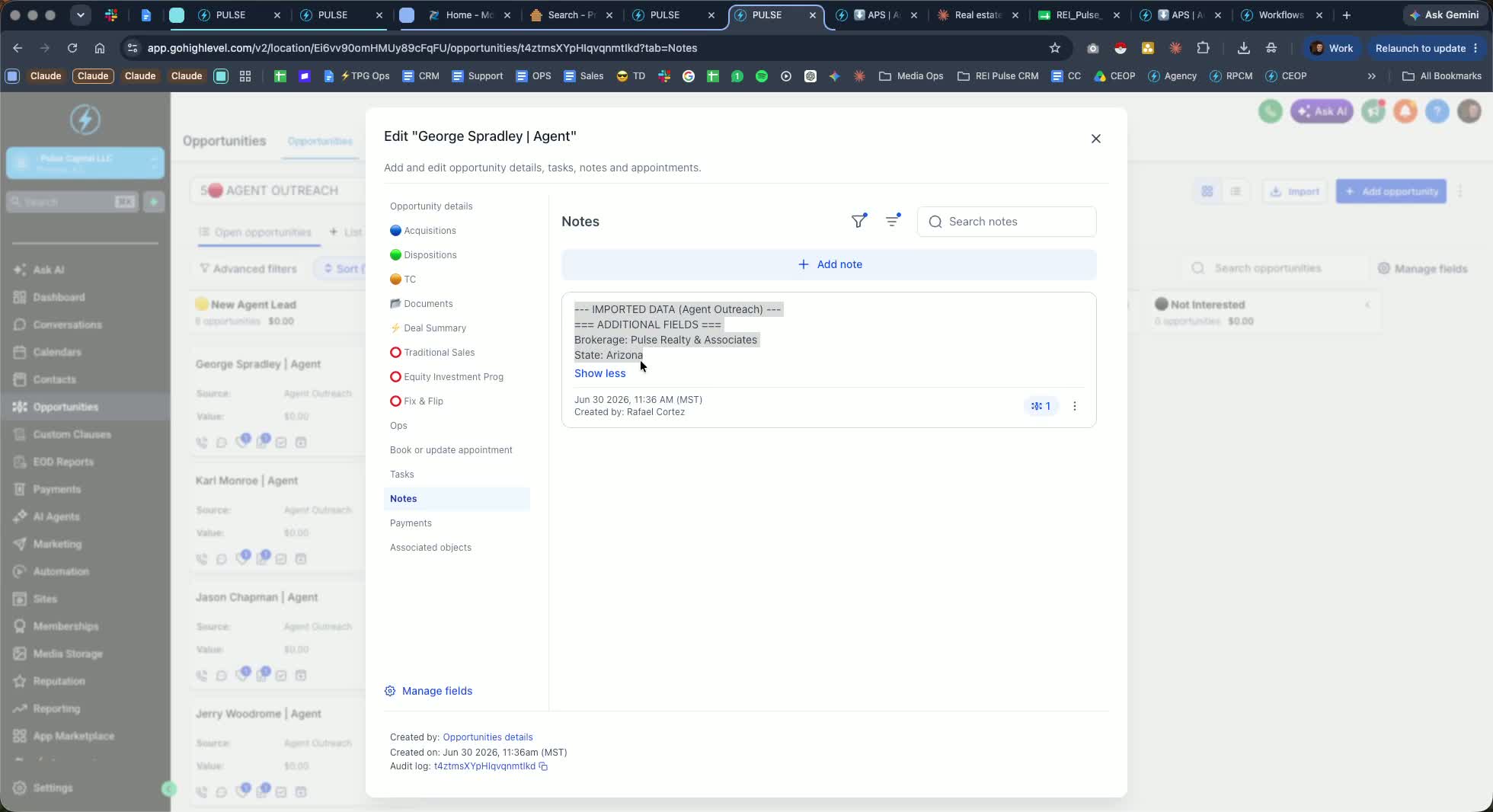This screenshot has width=1493, height=812.
Task: Select the Traditional Sales section
Action: [x=432, y=353]
